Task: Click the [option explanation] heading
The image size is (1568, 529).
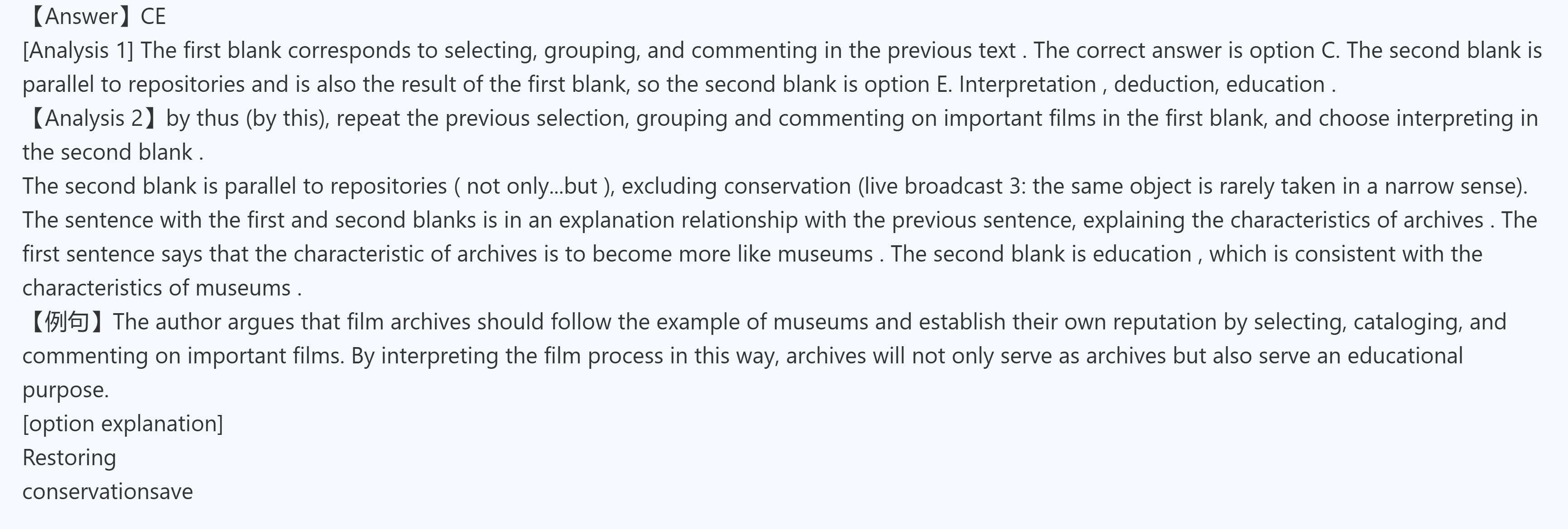Action: pos(123,424)
